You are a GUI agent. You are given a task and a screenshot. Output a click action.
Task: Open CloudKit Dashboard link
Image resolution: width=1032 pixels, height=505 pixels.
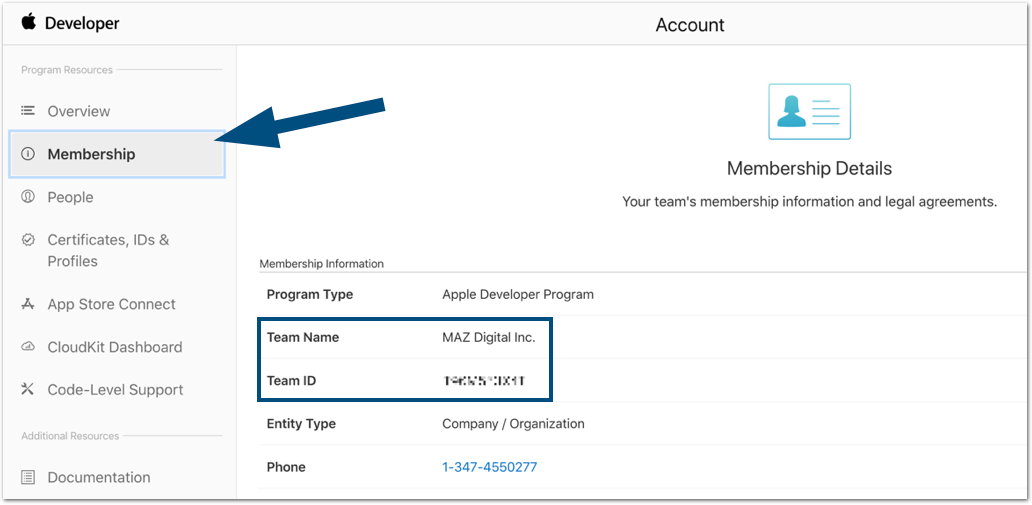tap(114, 347)
